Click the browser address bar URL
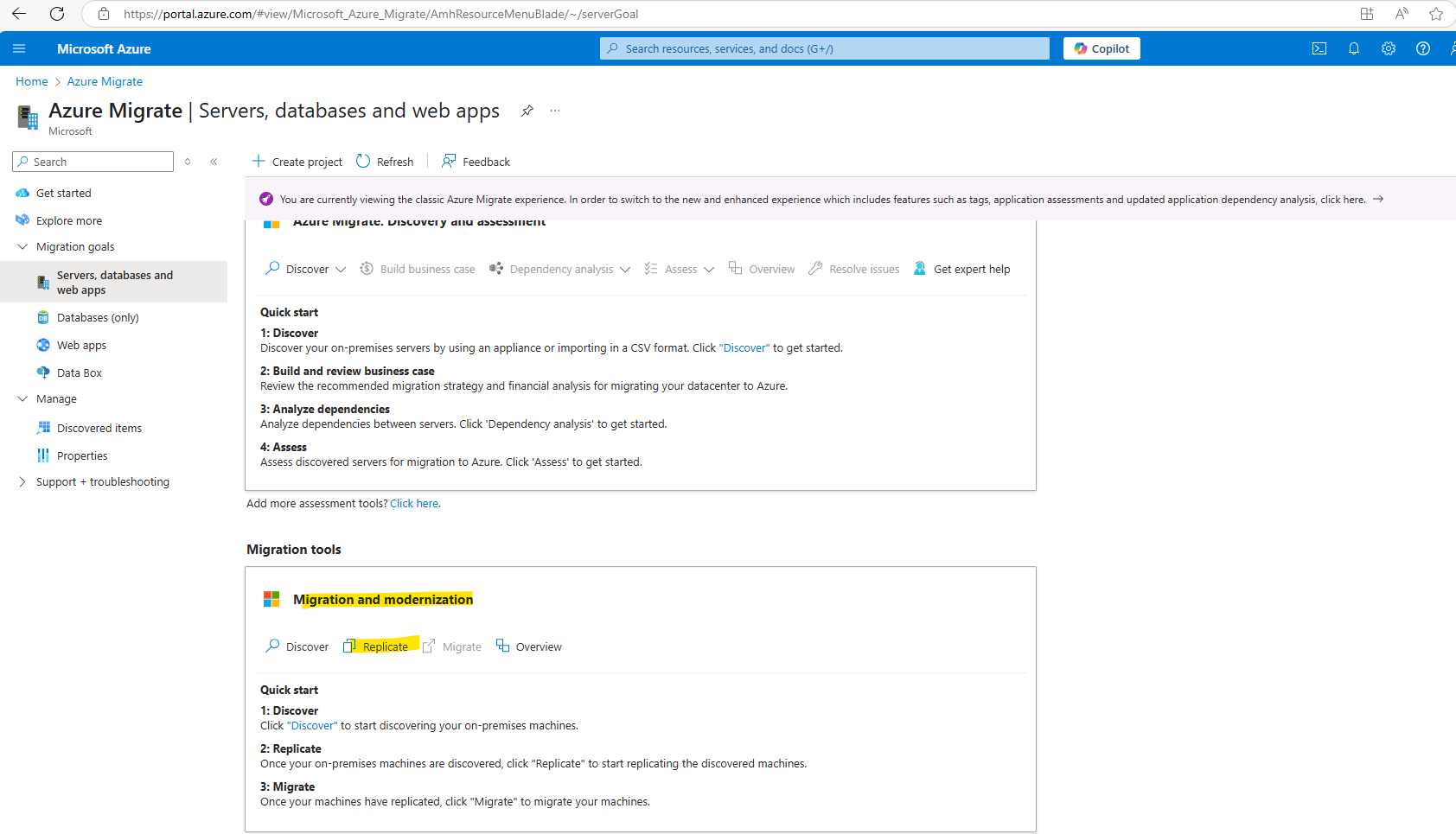 [381, 14]
